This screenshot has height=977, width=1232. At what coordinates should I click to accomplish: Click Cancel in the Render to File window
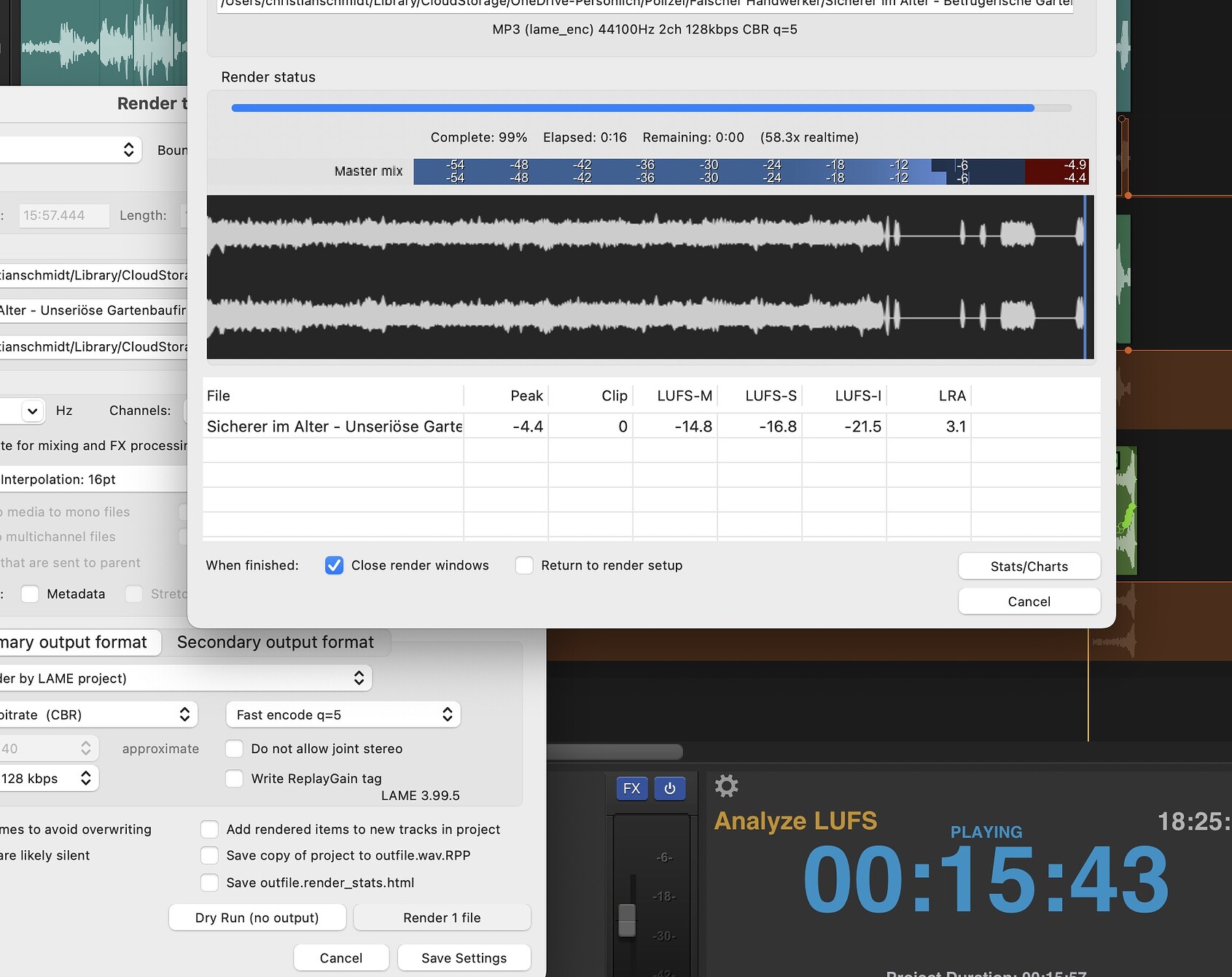341,957
